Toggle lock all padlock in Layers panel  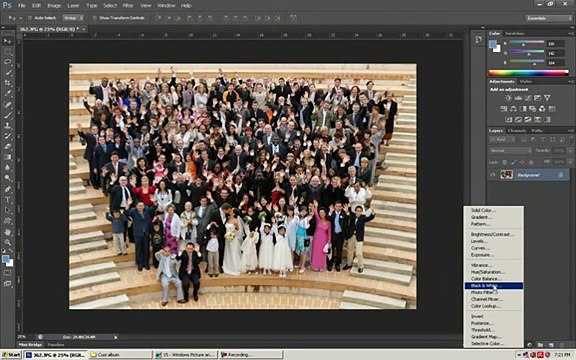[x=531, y=162]
